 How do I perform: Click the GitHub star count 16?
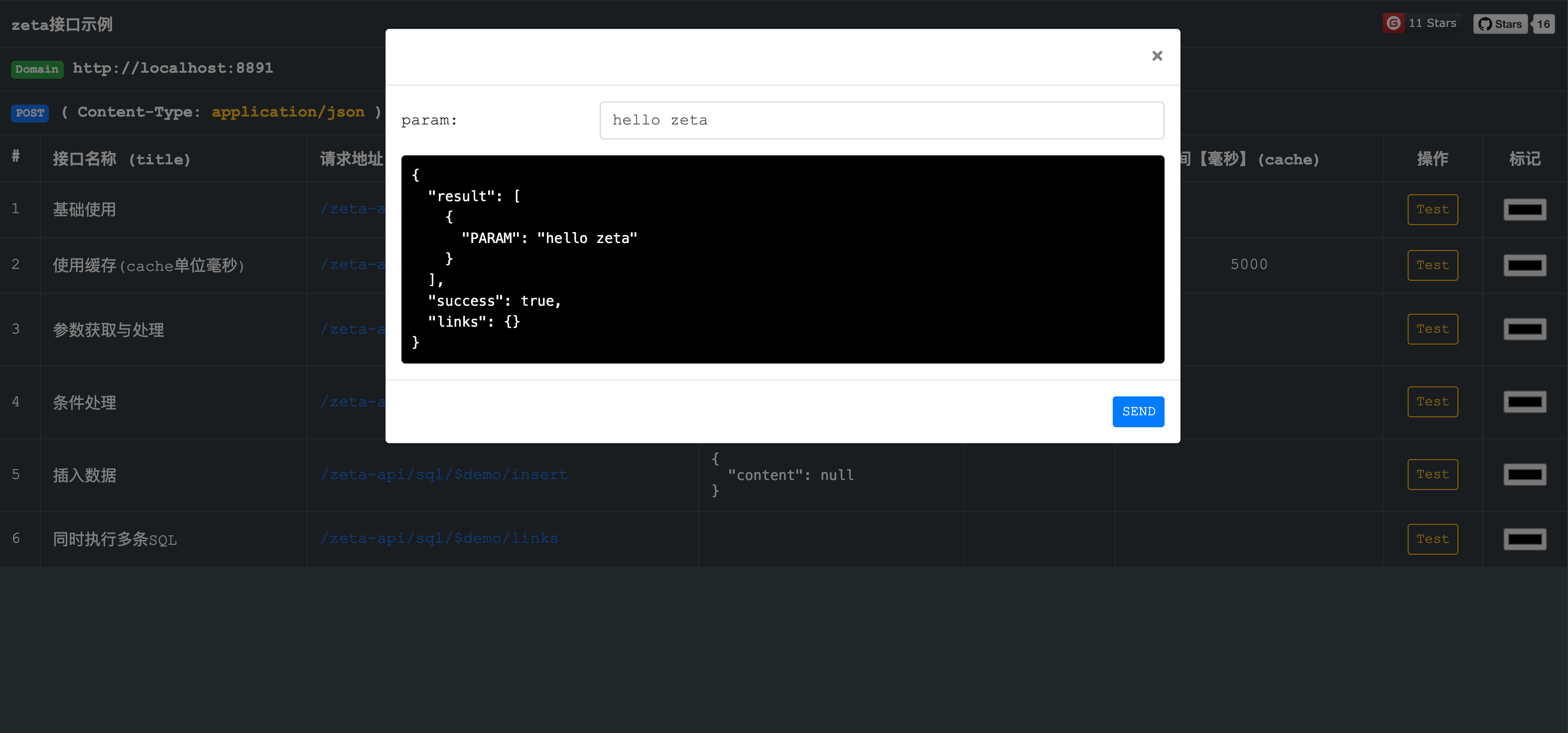click(1543, 24)
